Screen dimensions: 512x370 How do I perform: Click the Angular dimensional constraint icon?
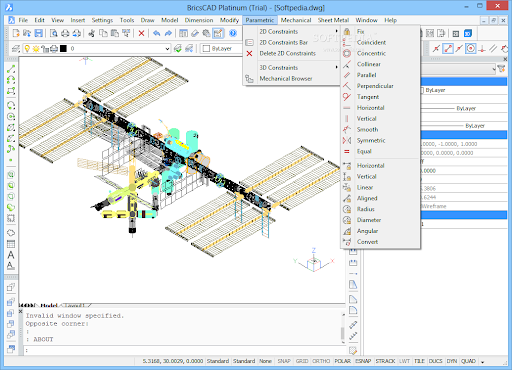click(x=347, y=231)
